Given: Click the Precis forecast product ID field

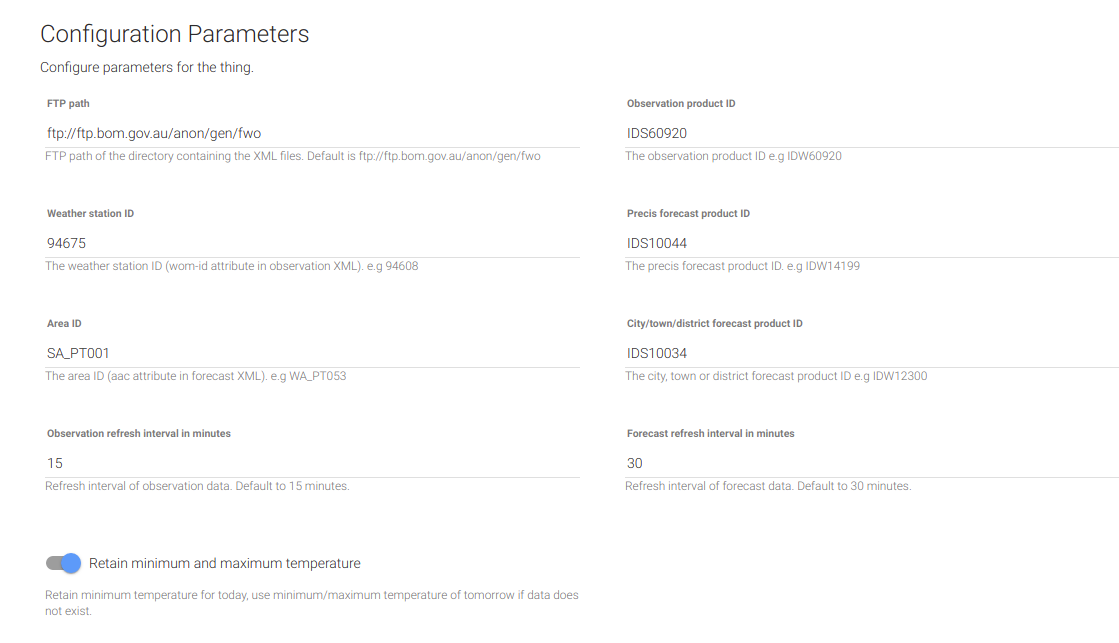Looking at the screenshot, I should click(x=872, y=243).
